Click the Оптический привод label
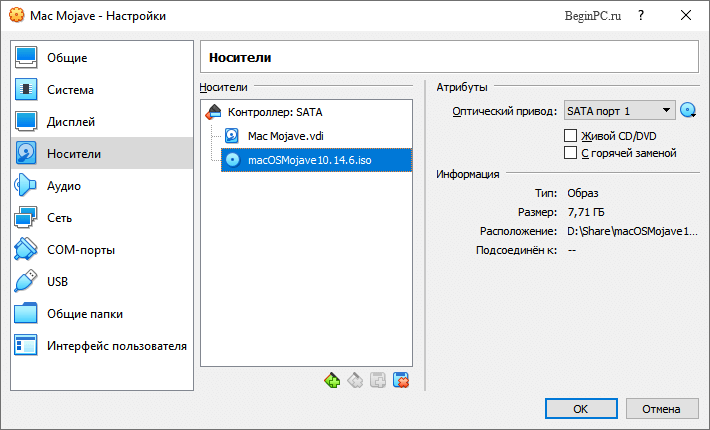 click(504, 111)
